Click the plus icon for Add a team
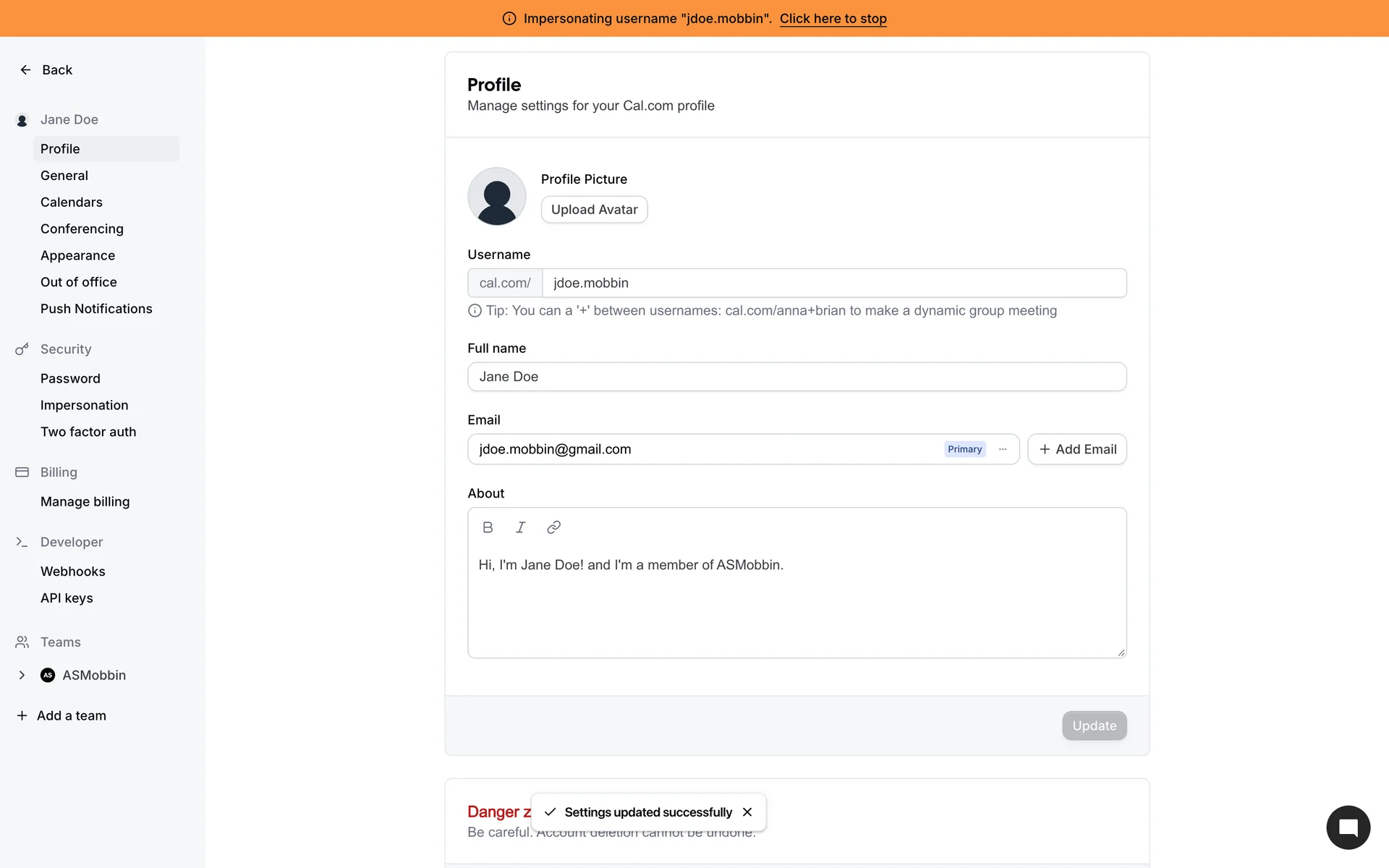 tap(22, 715)
